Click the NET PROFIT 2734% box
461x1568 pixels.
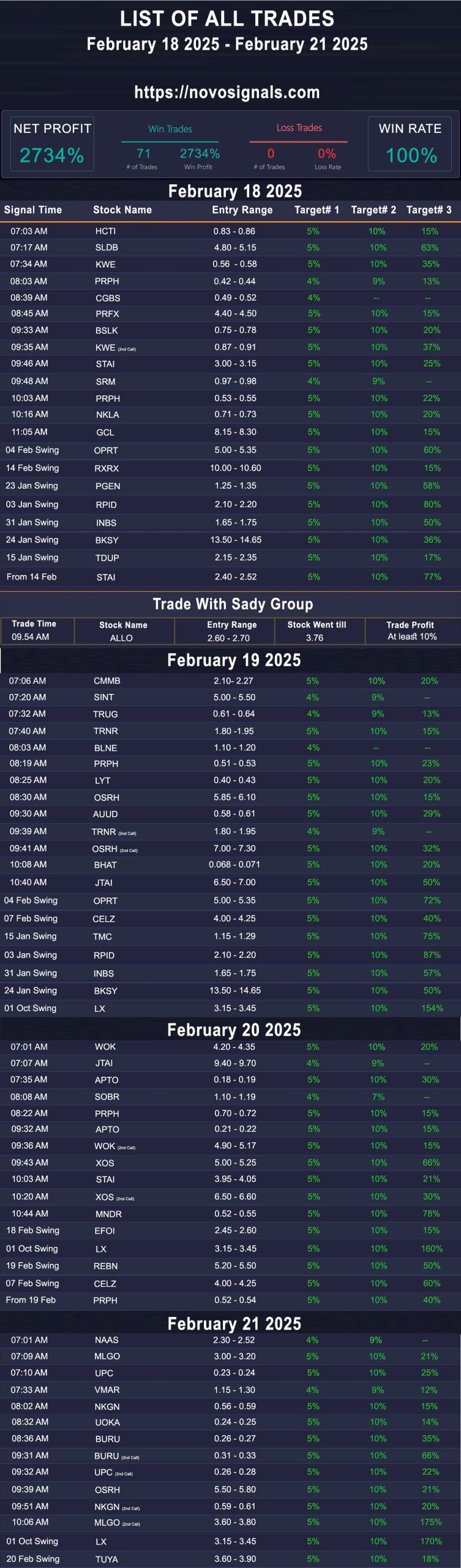[x=52, y=144]
